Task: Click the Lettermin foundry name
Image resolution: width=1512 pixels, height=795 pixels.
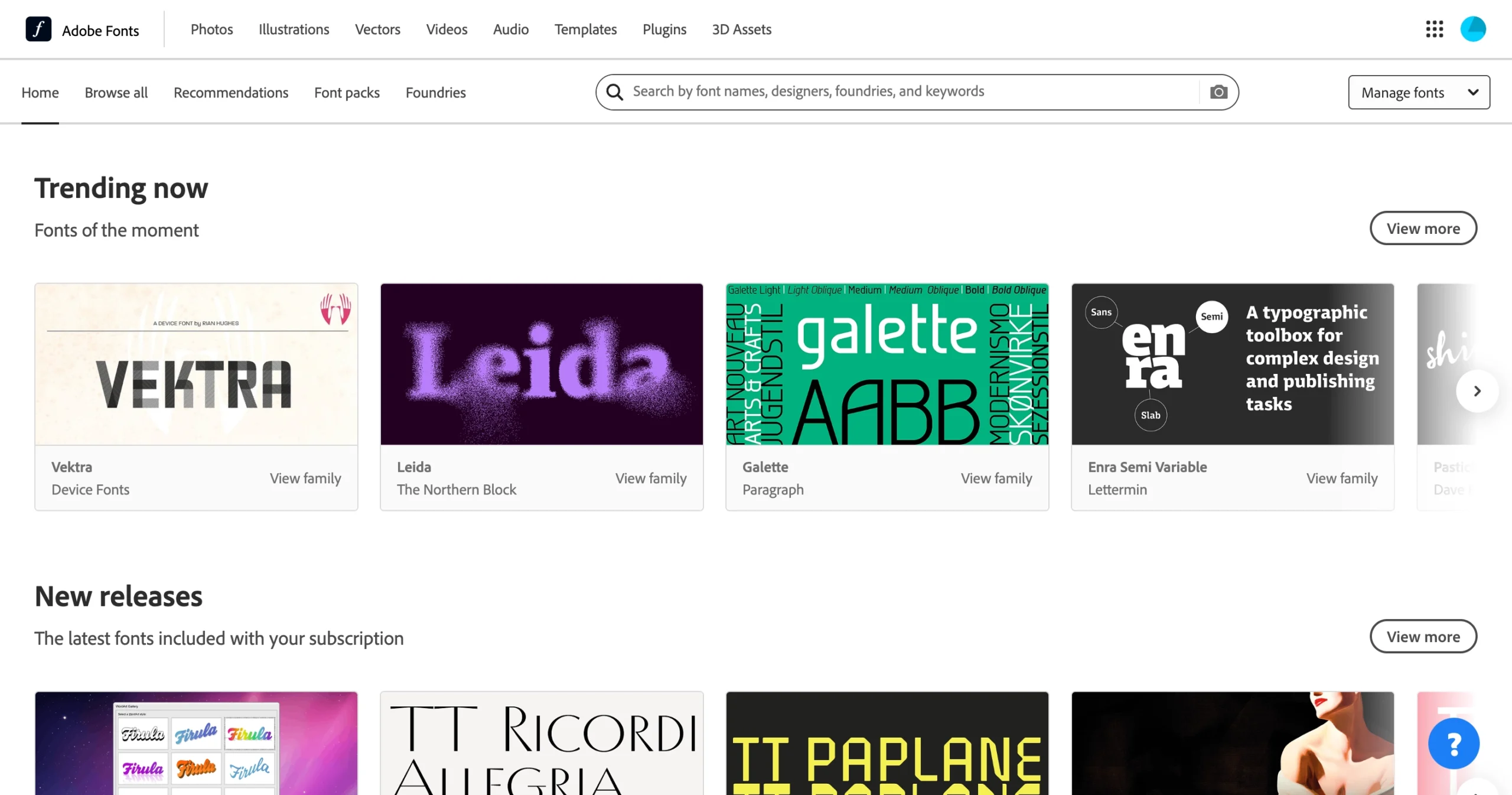Action: point(1117,489)
